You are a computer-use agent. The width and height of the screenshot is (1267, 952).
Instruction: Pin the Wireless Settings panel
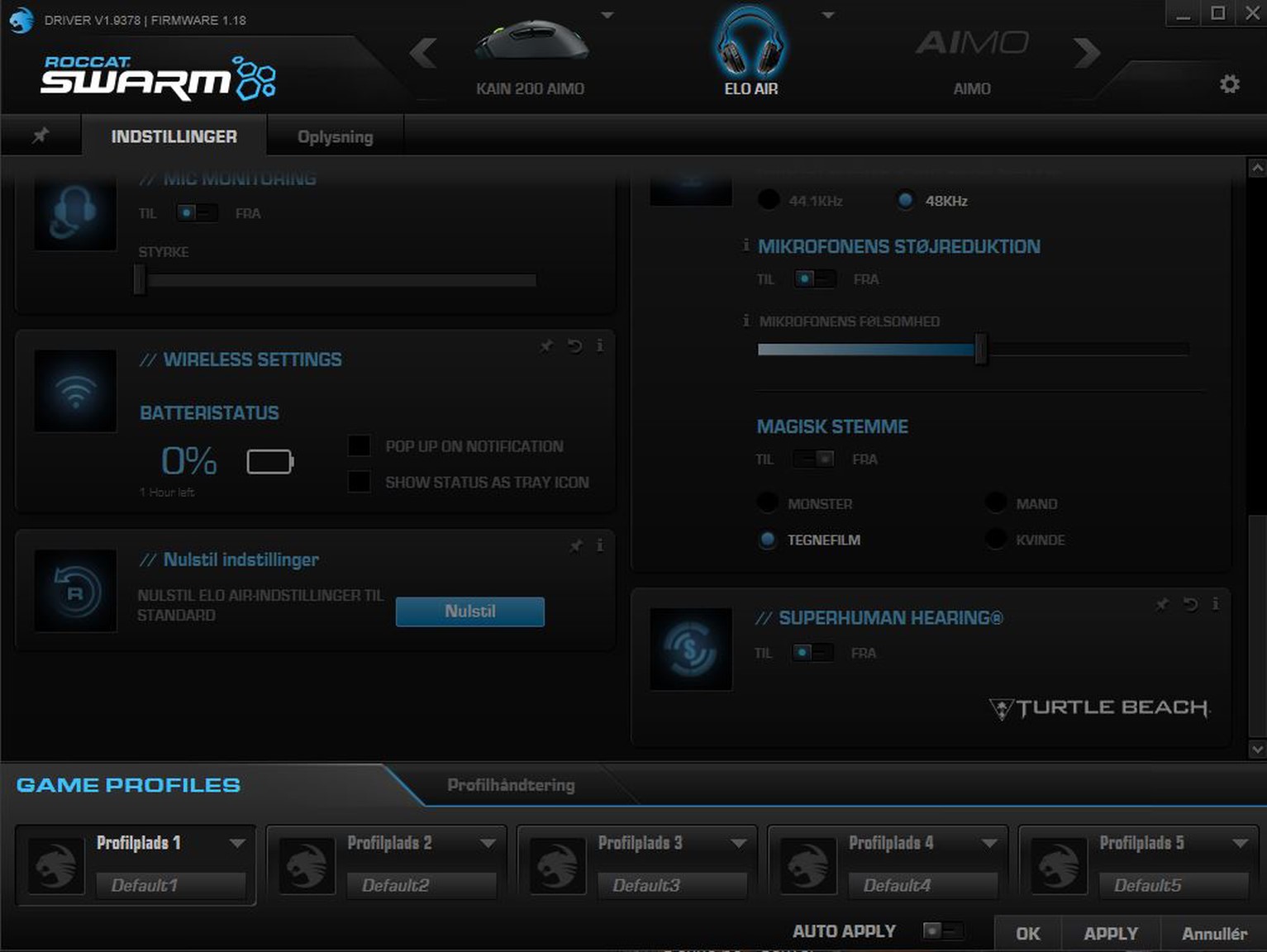point(546,345)
